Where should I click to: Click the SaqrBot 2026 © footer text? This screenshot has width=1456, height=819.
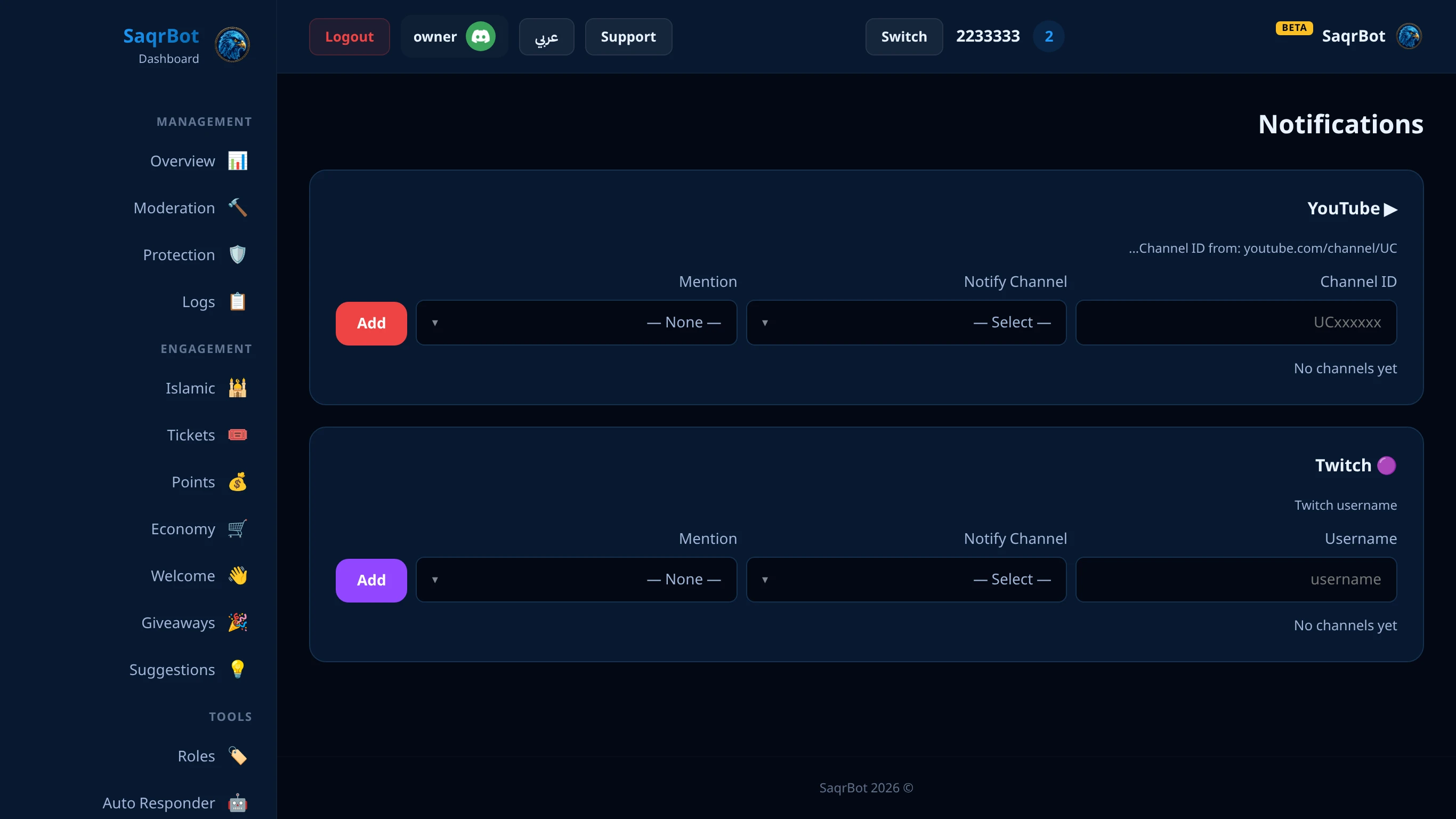tap(866, 788)
